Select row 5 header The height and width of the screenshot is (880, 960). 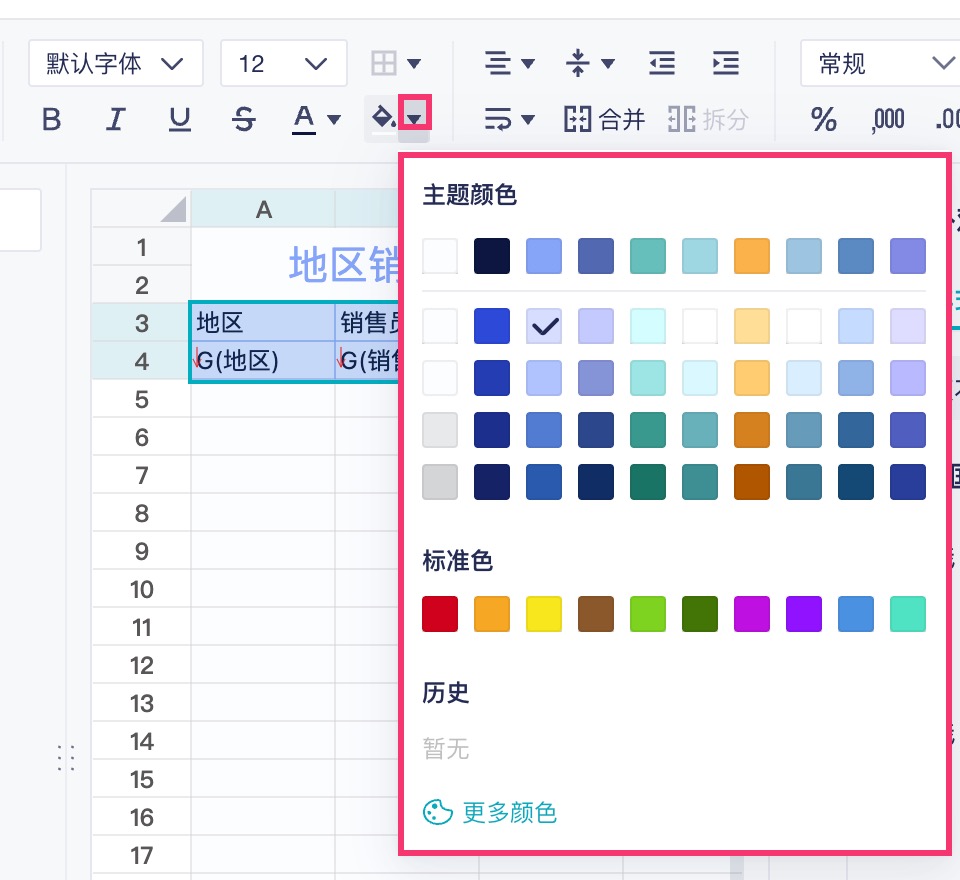tap(141, 399)
